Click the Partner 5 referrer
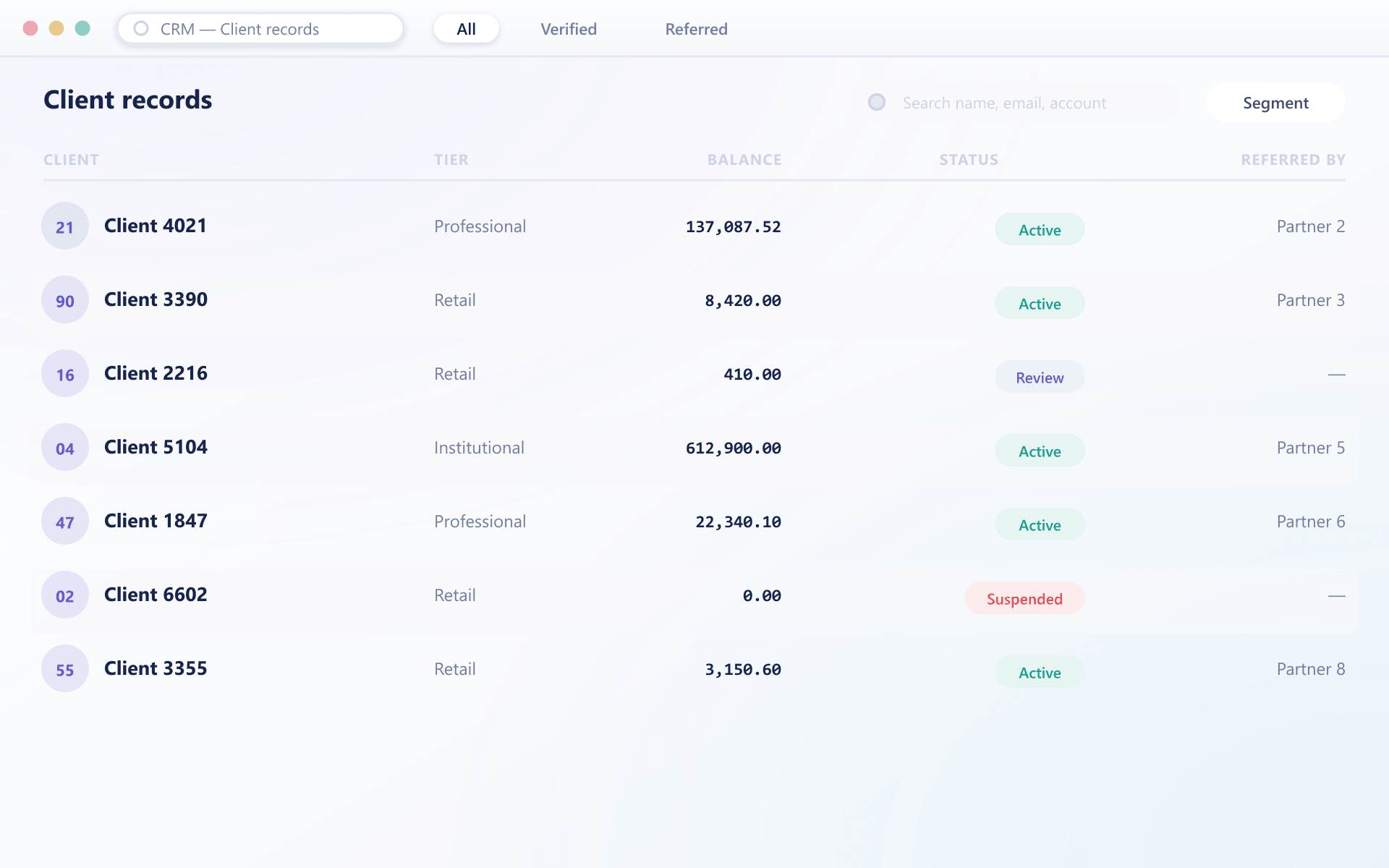1389x868 pixels. coord(1311,448)
